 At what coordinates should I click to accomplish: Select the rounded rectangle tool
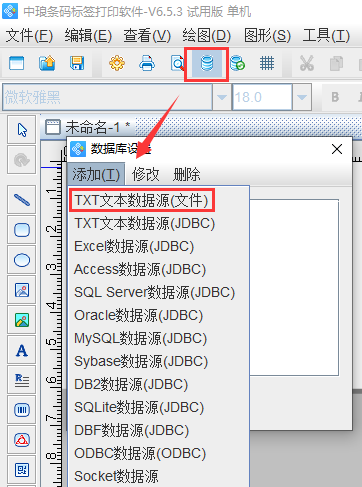[22, 230]
